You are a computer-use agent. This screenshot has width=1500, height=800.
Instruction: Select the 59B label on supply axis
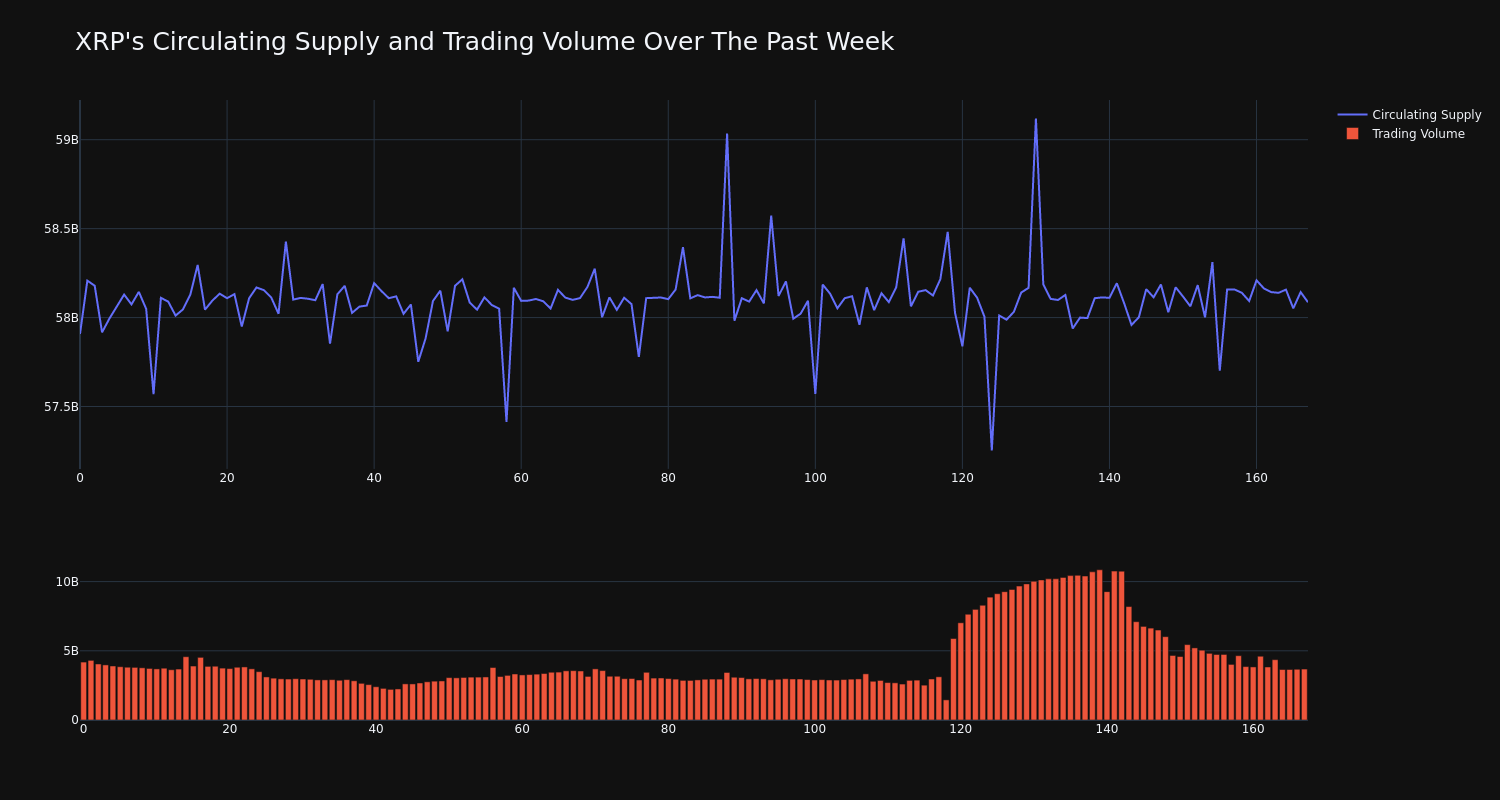(67, 140)
